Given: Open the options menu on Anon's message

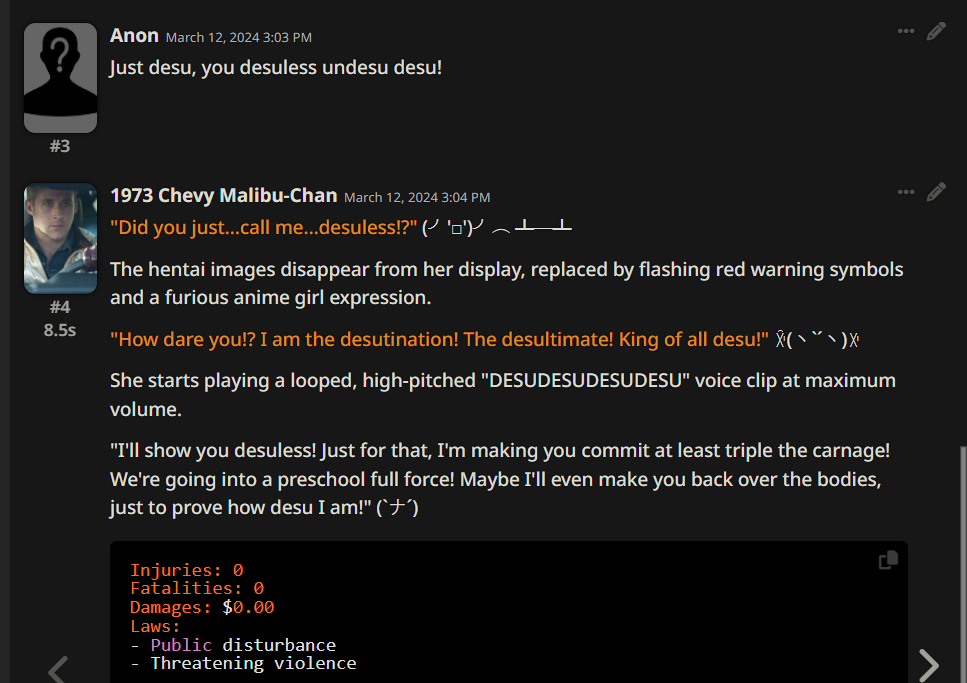Looking at the screenshot, I should pyautogui.click(x=905, y=31).
